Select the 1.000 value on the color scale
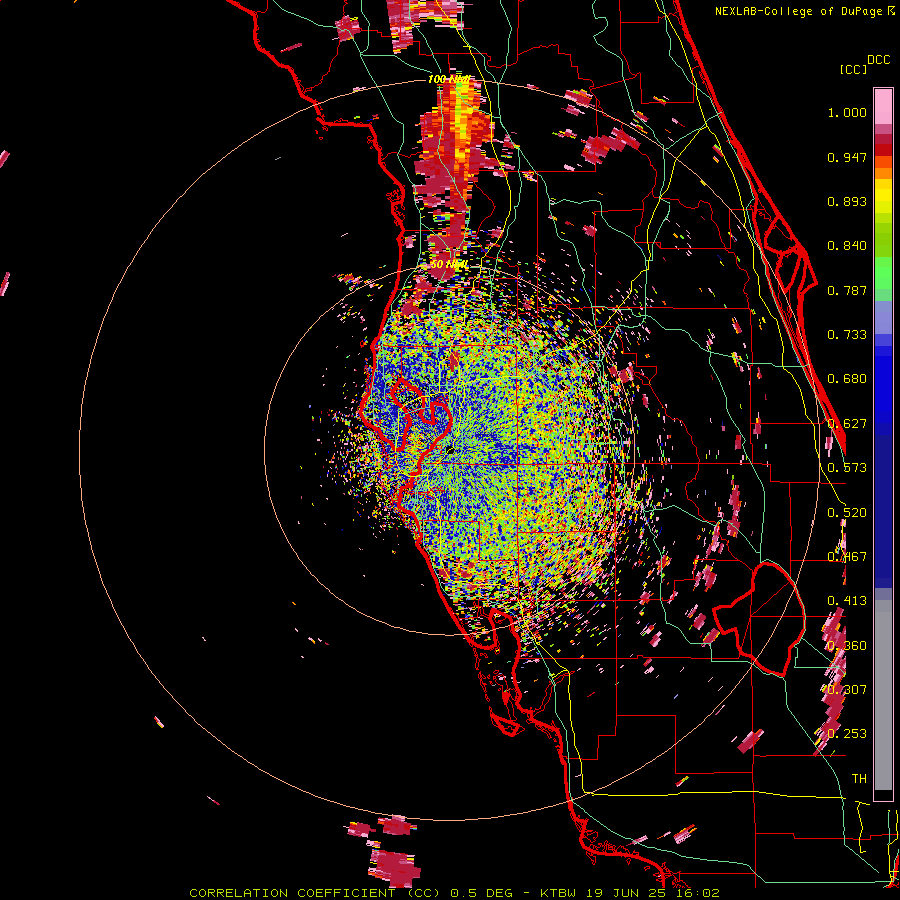The width and height of the screenshot is (900, 900). [847, 112]
